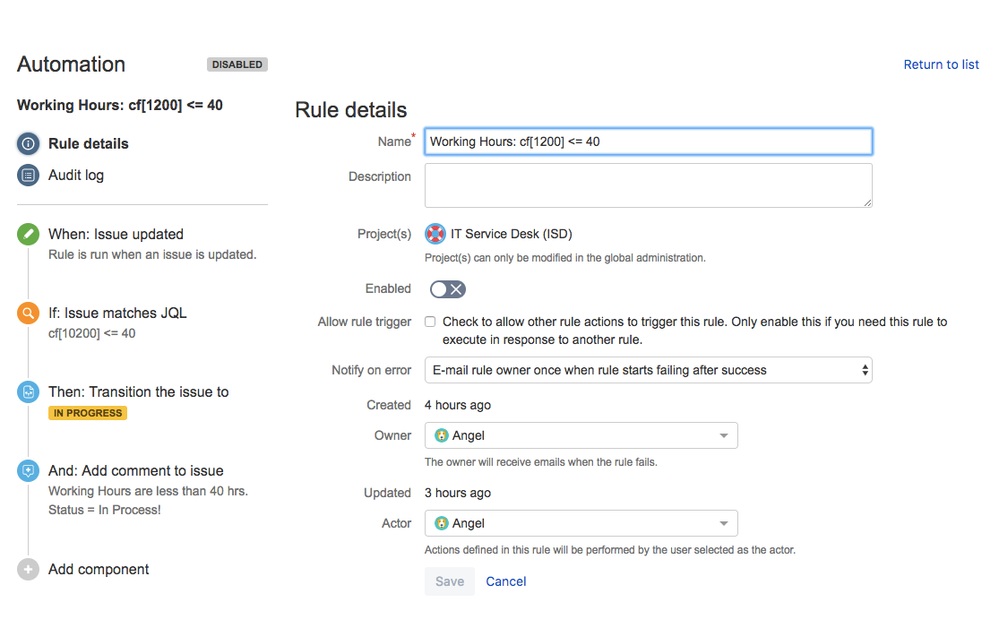Click the '3 hours ago' Updated value
Image resolution: width=999 pixels, height=636 pixels.
click(457, 493)
